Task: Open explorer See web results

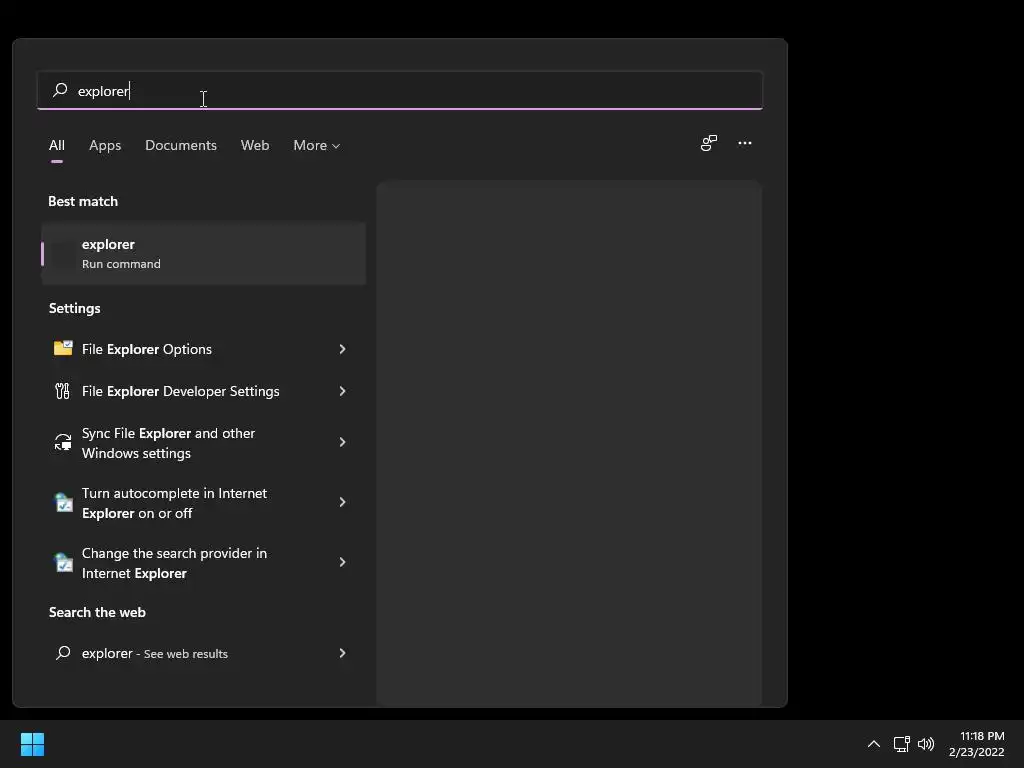Action: tap(203, 653)
